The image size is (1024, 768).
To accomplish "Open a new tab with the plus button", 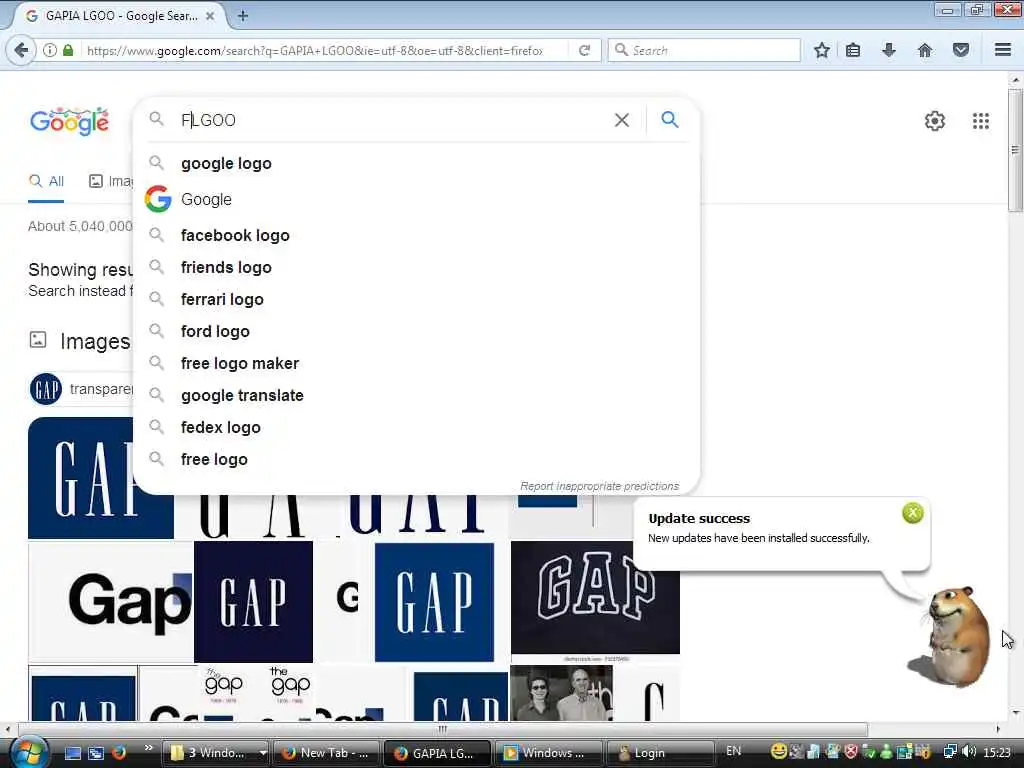I will 242,16.
